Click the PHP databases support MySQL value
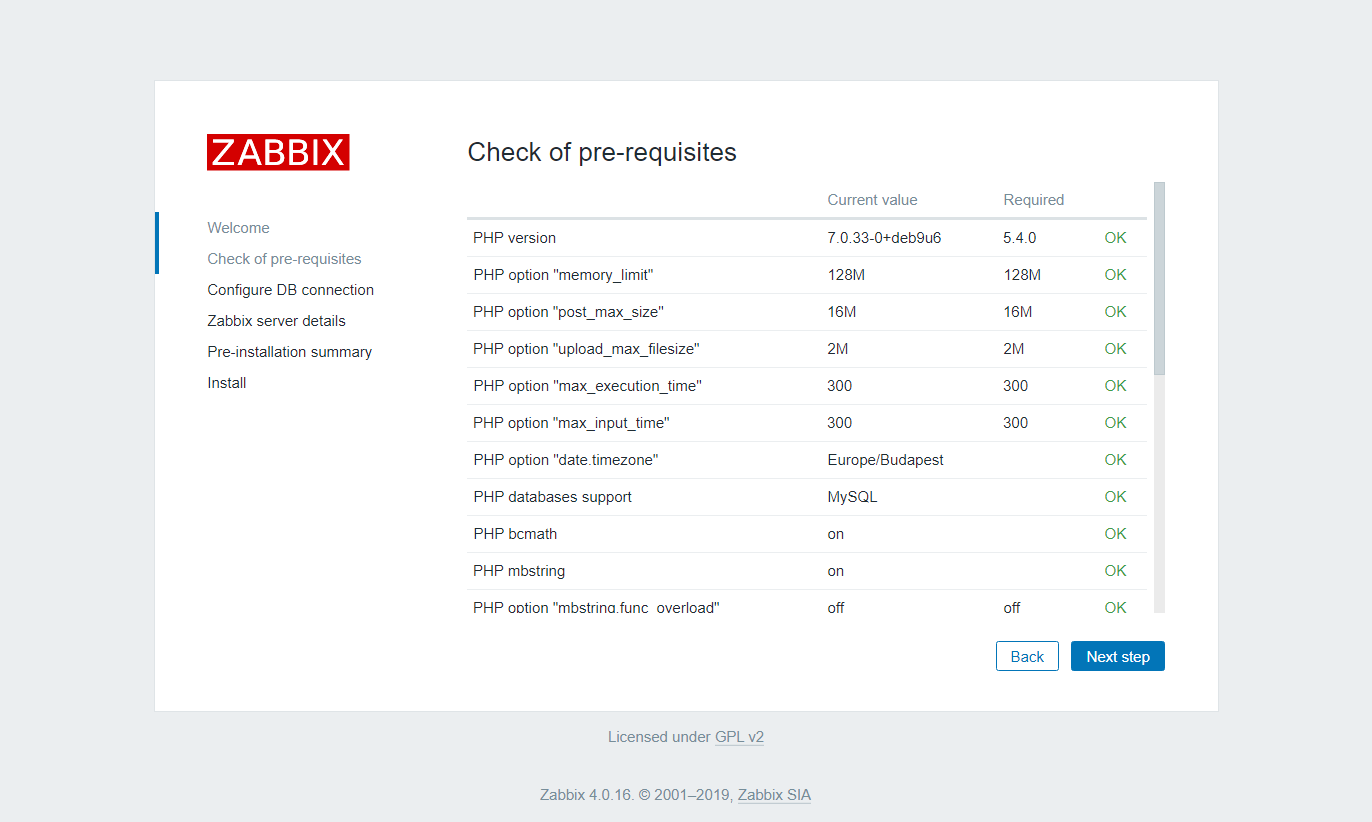 [852, 497]
